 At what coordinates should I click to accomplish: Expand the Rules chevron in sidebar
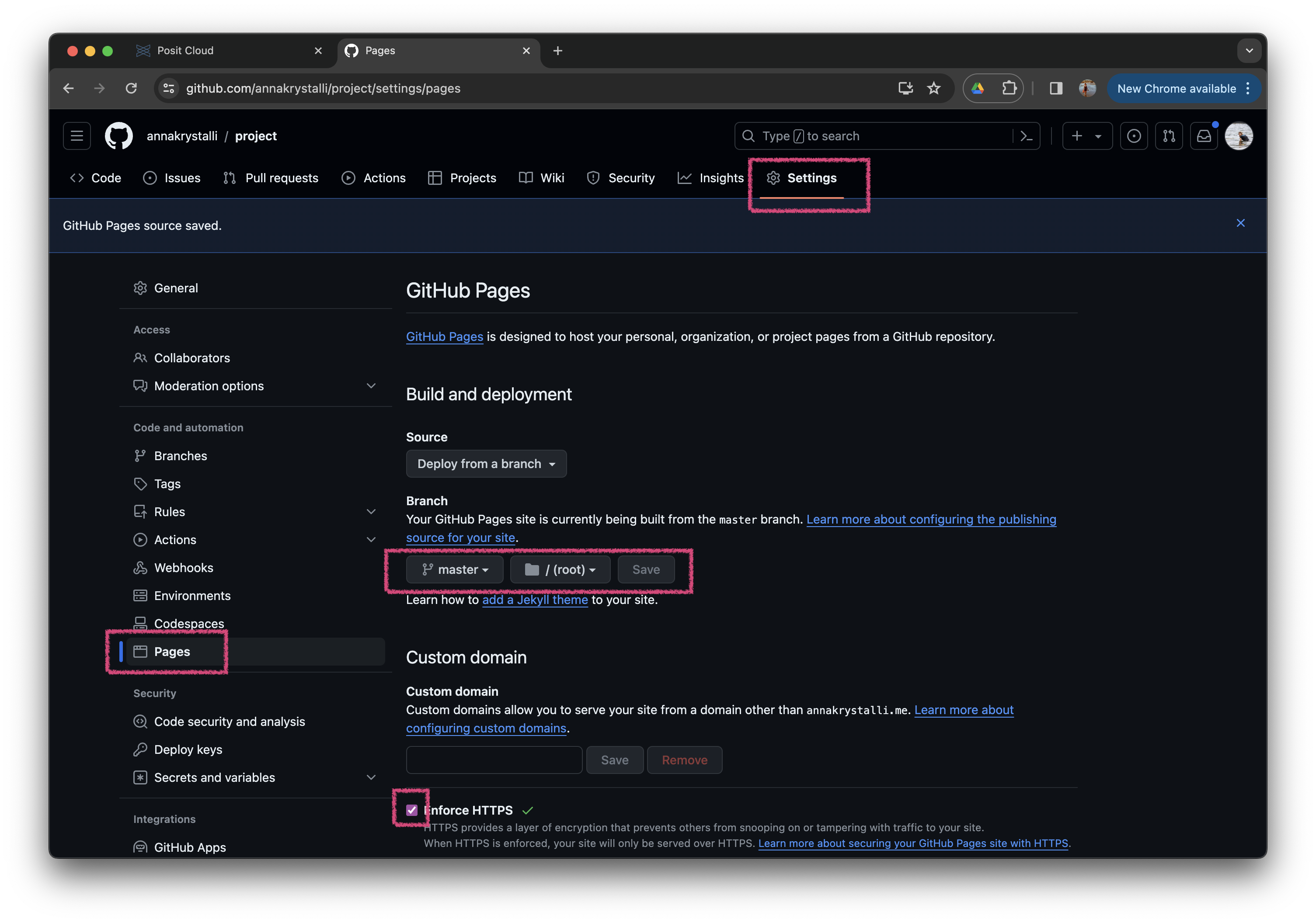coord(371,512)
